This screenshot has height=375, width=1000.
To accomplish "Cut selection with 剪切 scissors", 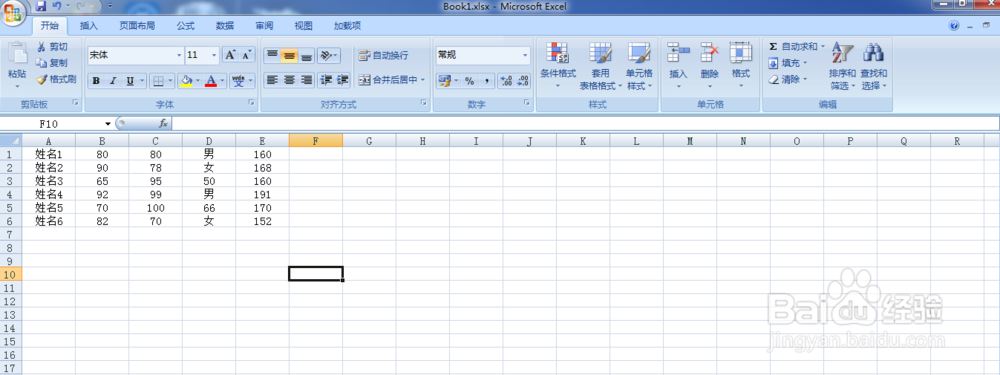I will [x=52, y=47].
